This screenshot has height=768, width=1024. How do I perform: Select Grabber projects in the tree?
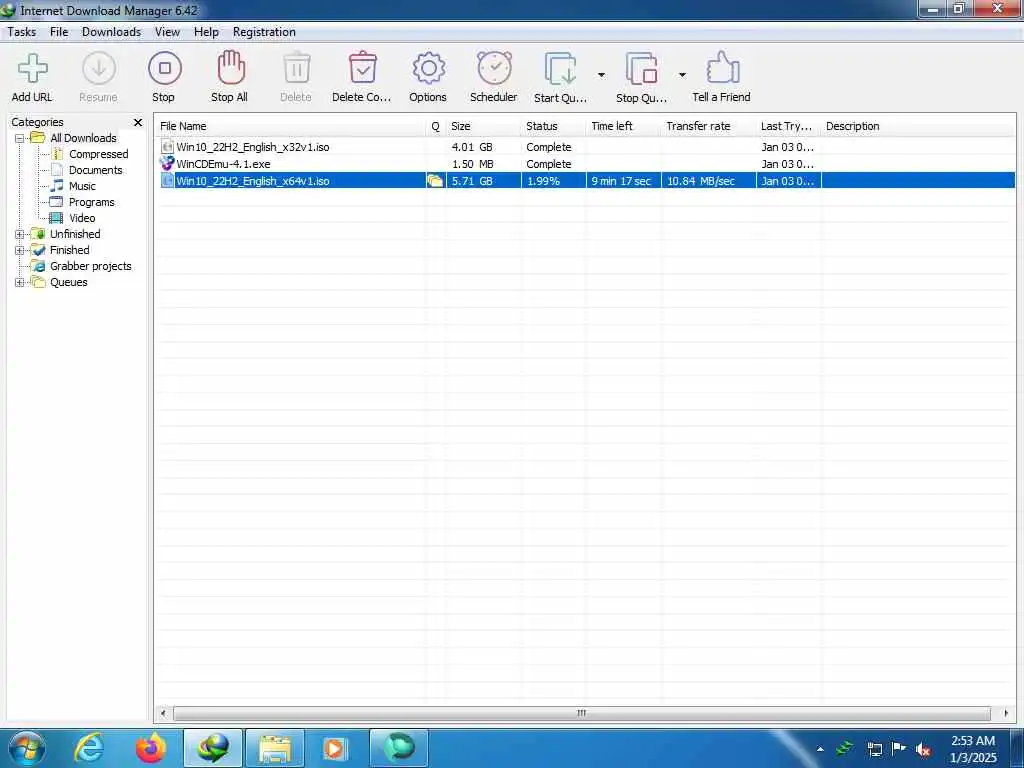pyautogui.click(x=91, y=266)
